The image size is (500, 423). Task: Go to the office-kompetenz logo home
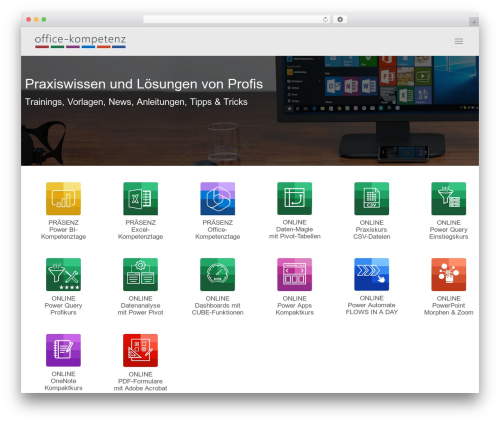pos(80,41)
